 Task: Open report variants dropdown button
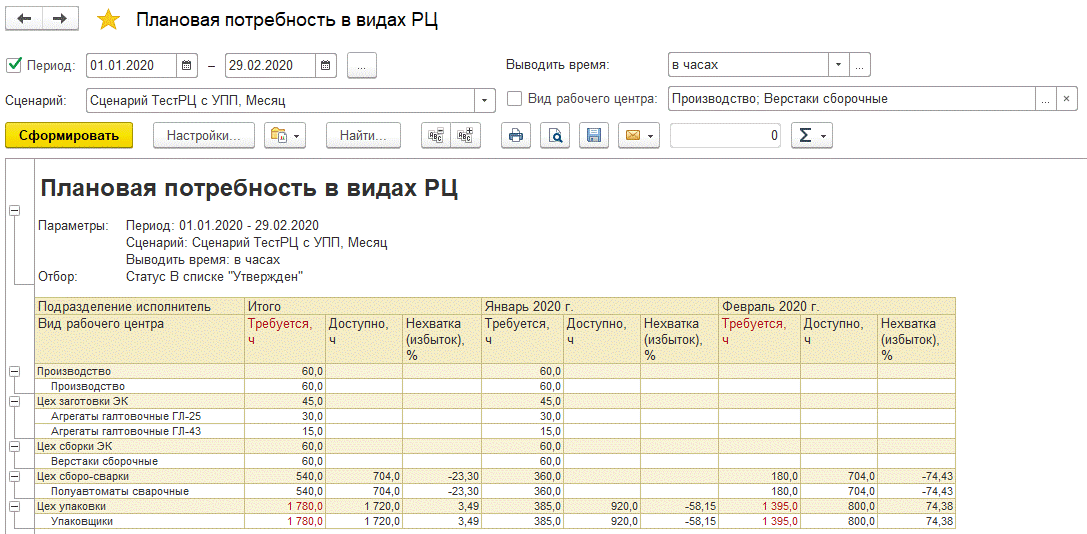click(x=286, y=135)
